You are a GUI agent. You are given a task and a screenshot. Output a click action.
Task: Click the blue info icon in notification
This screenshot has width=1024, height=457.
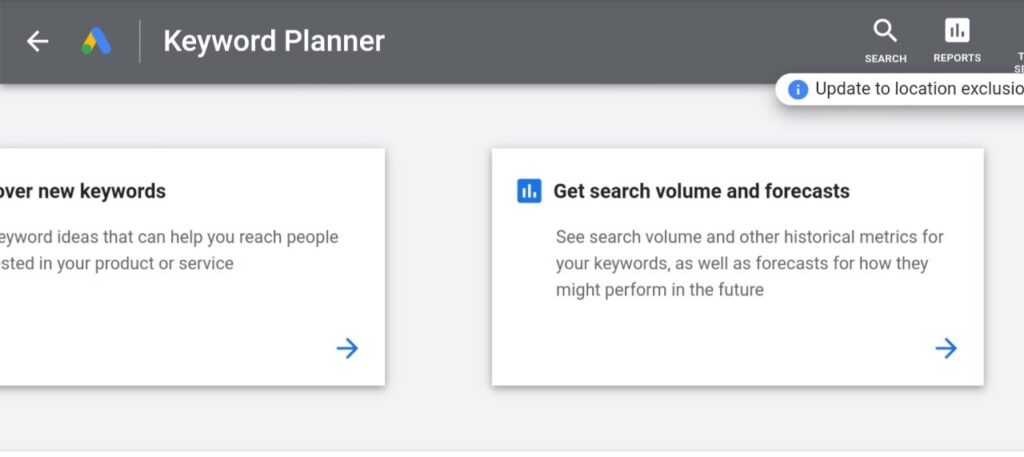[x=797, y=89]
